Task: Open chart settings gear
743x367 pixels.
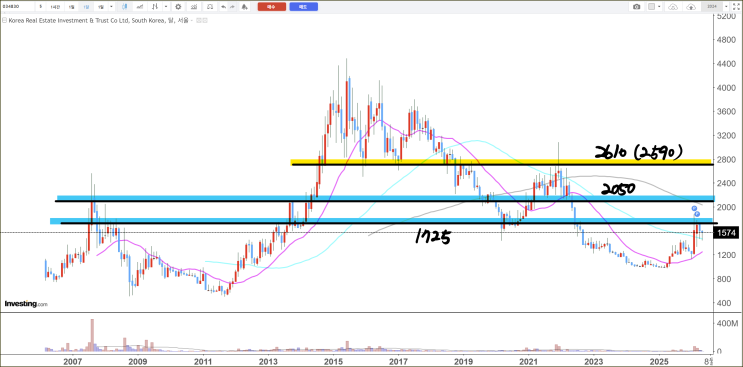Action: (178, 7)
